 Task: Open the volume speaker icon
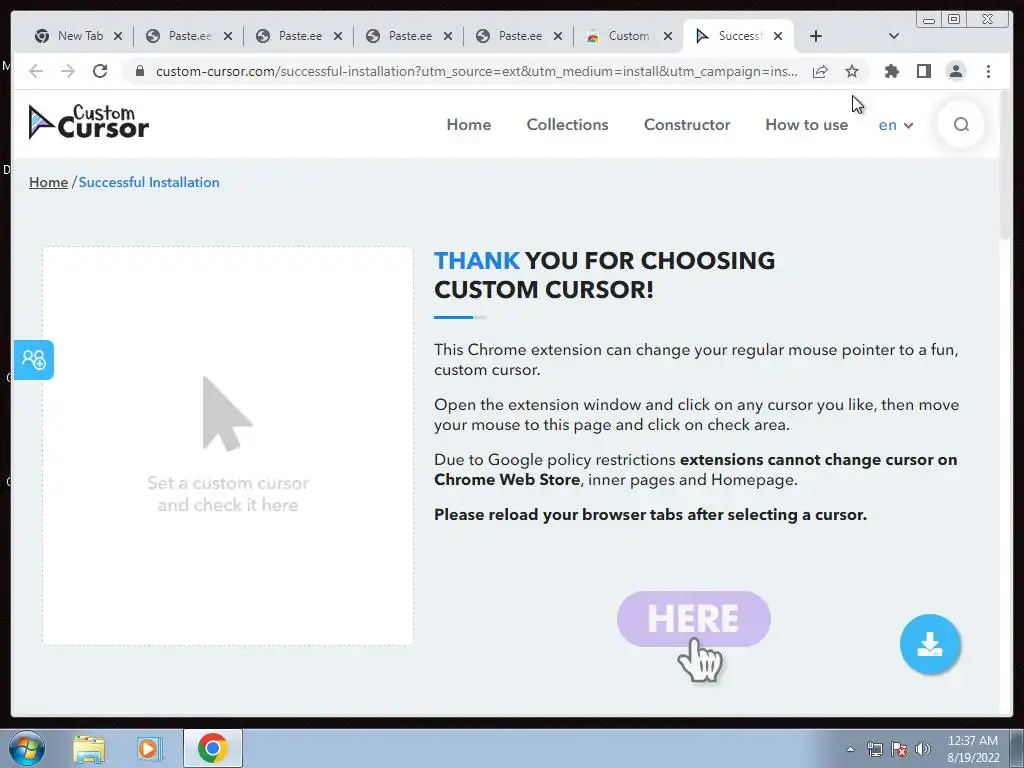922,749
